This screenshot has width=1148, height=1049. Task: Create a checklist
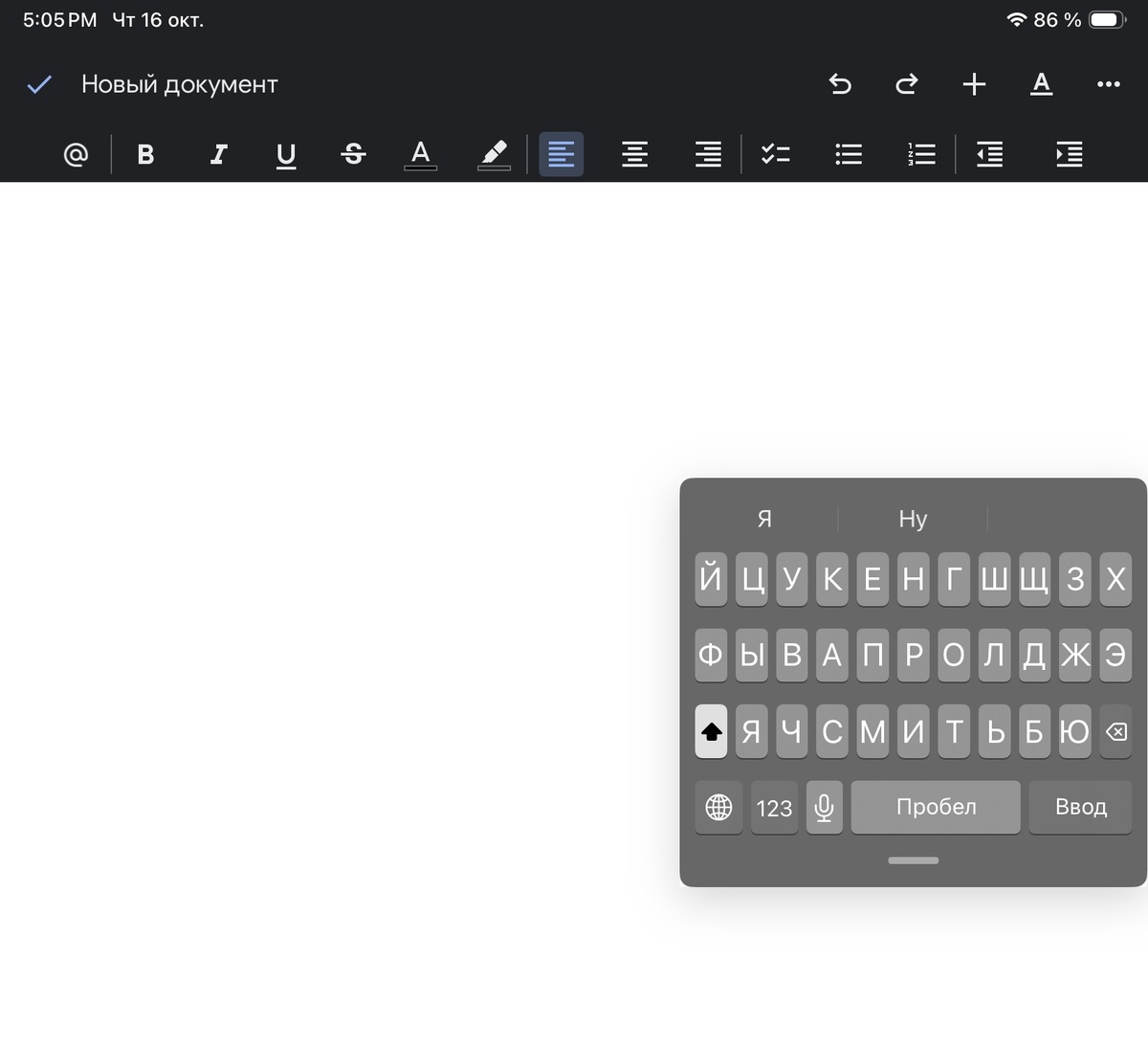click(775, 154)
